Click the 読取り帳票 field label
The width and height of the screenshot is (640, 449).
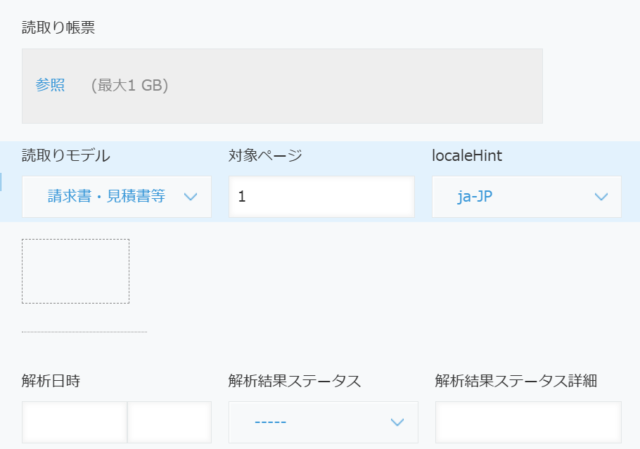pyautogui.click(x=58, y=28)
